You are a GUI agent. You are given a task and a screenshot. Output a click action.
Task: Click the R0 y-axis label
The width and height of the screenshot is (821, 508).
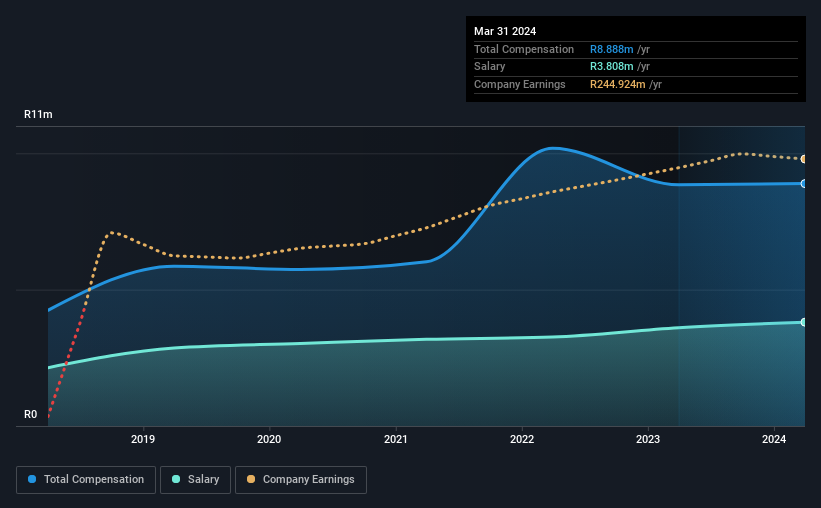30,414
